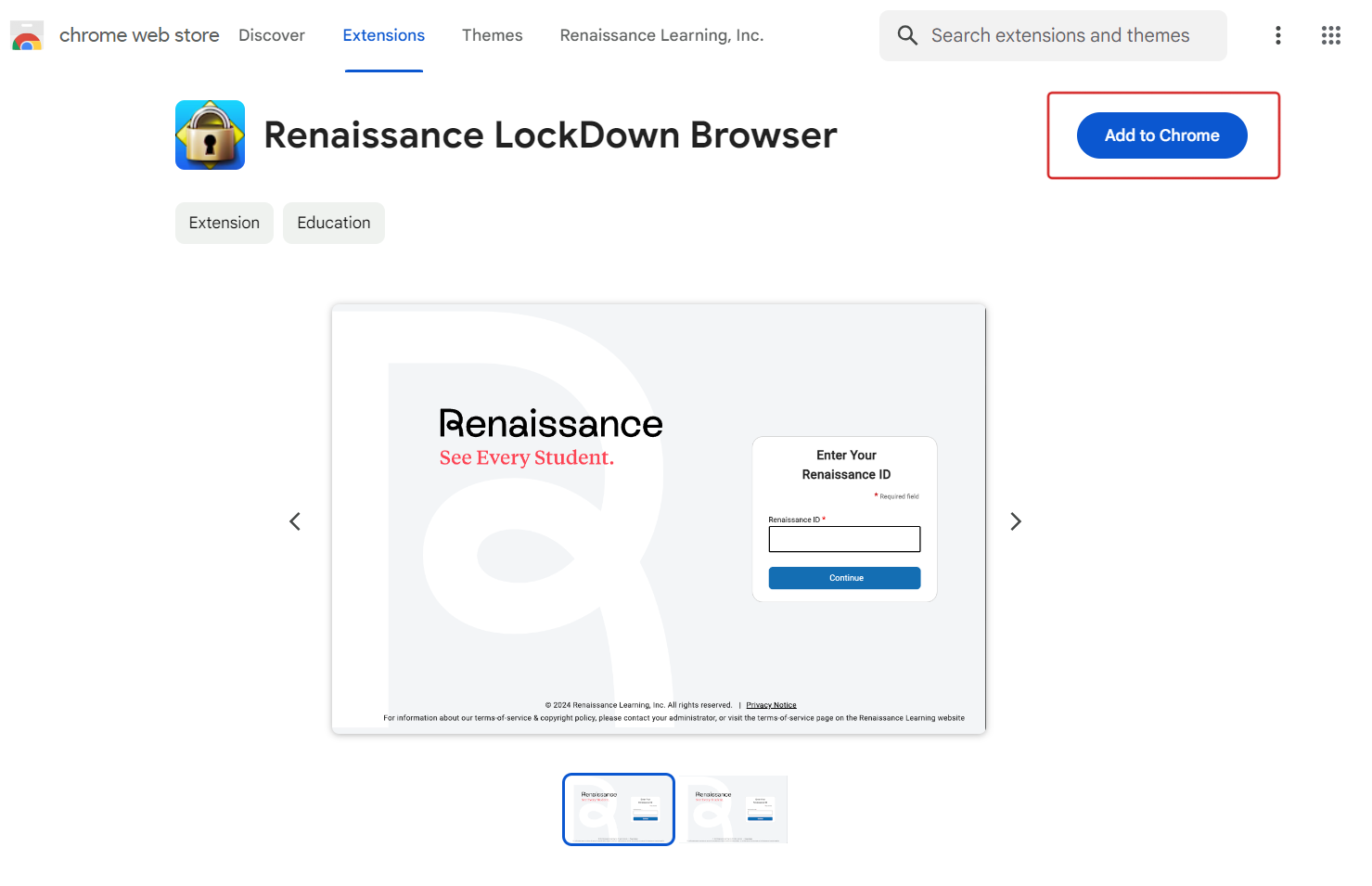Select the first screenshot thumbnail

tap(619, 809)
